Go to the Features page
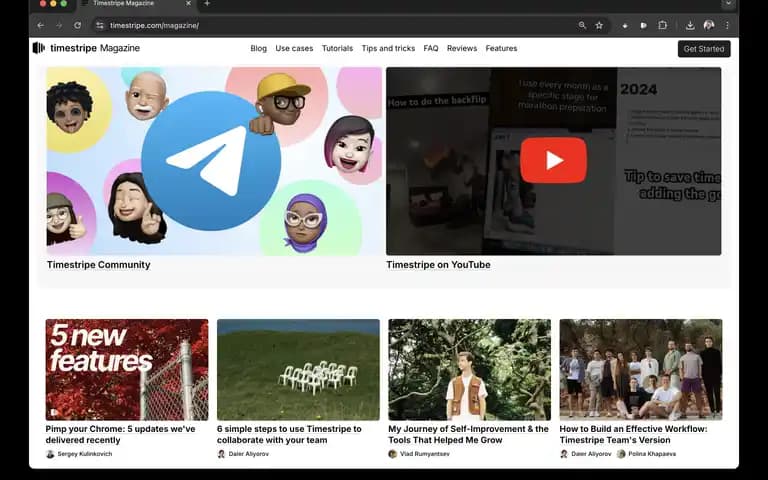This screenshot has width=768, height=480. point(501,48)
